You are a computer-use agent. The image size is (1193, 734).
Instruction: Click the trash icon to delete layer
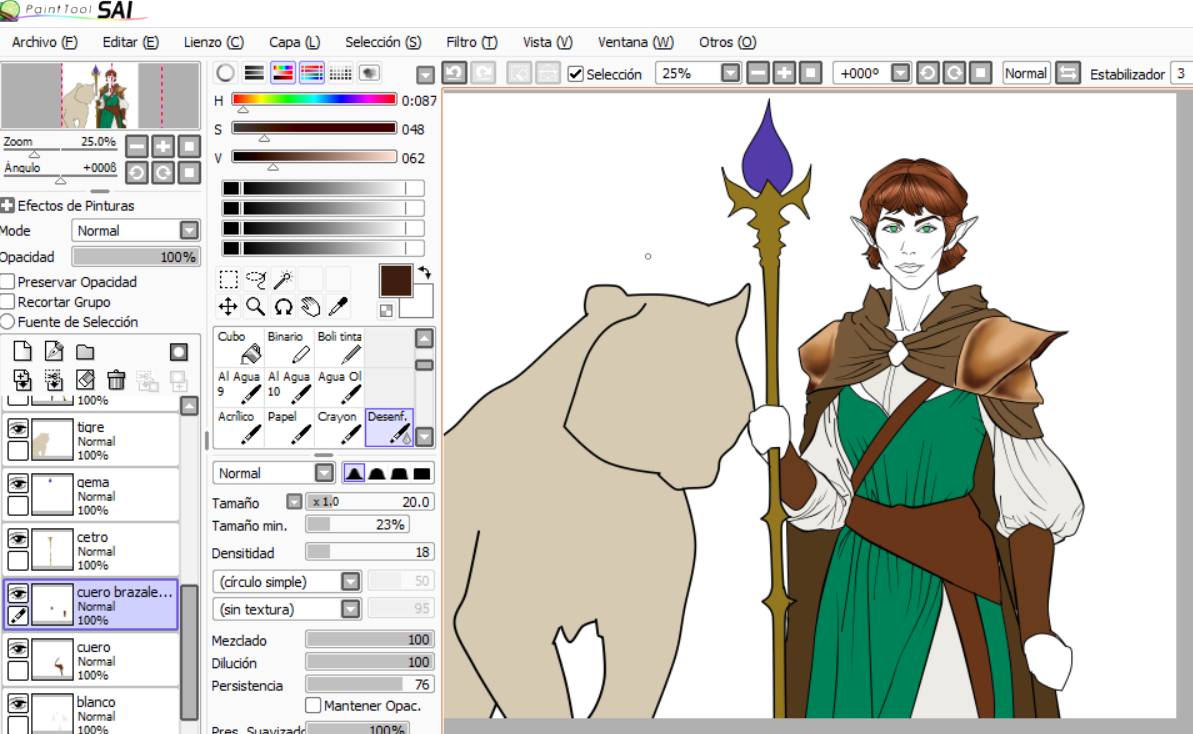coord(116,379)
